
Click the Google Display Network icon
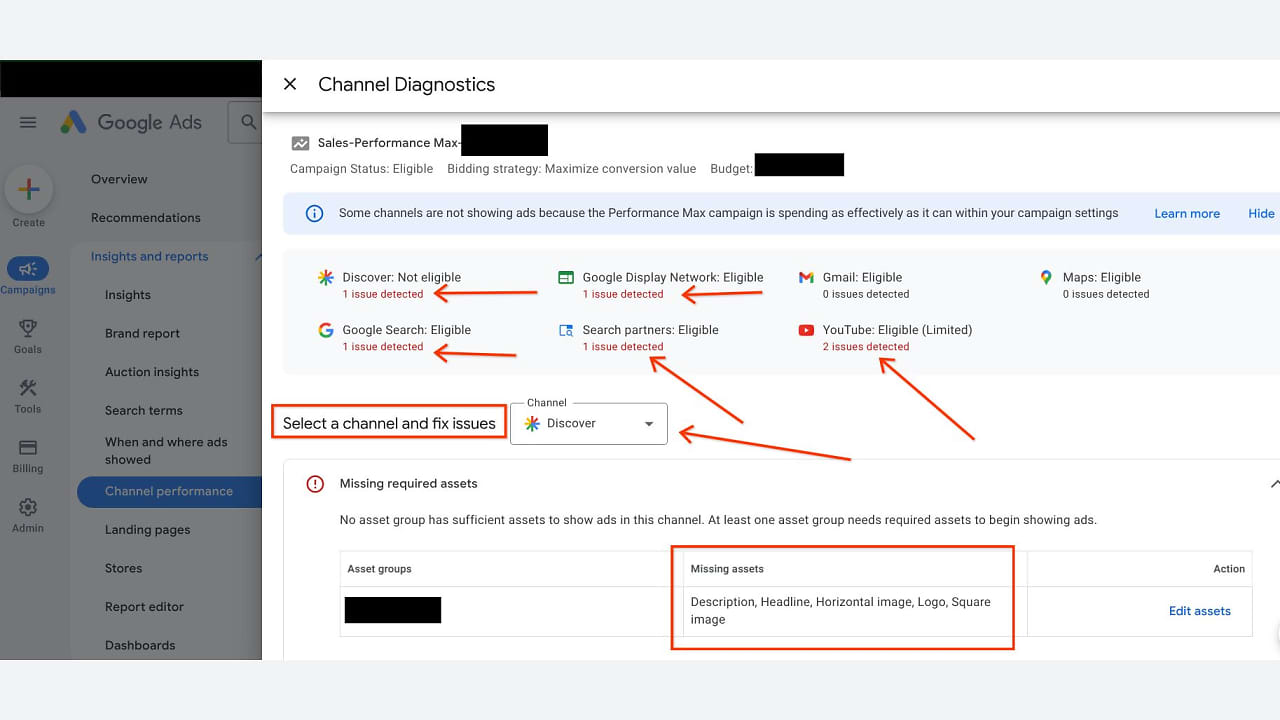pos(566,278)
